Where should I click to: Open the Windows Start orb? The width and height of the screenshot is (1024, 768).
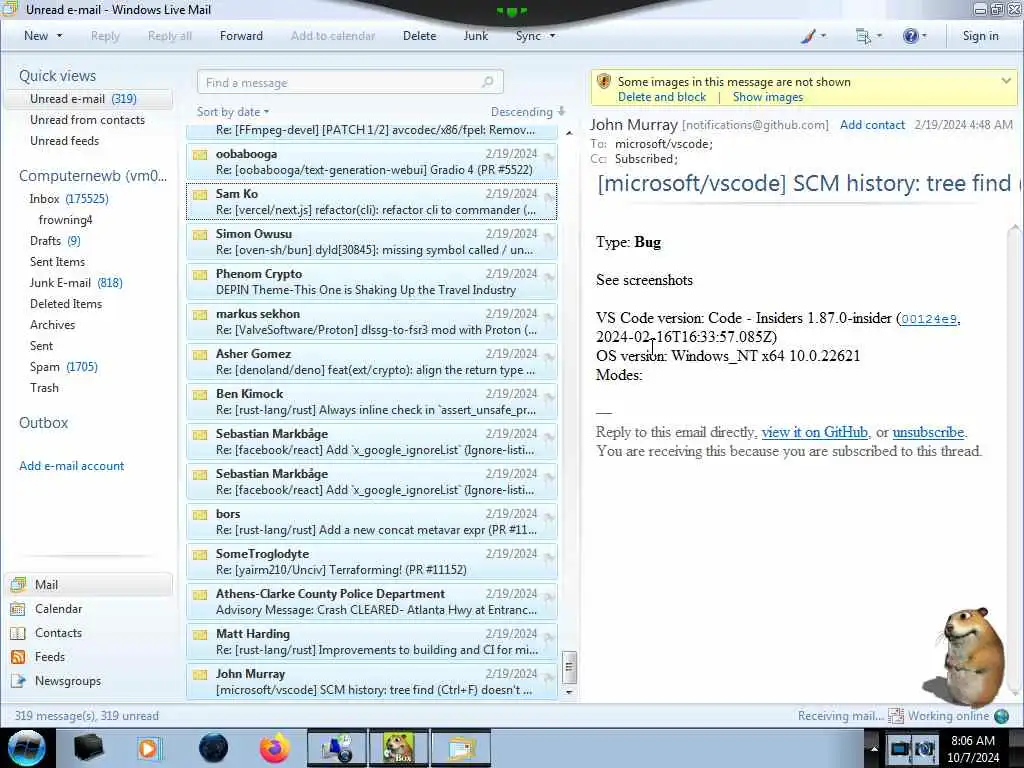(26, 748)
